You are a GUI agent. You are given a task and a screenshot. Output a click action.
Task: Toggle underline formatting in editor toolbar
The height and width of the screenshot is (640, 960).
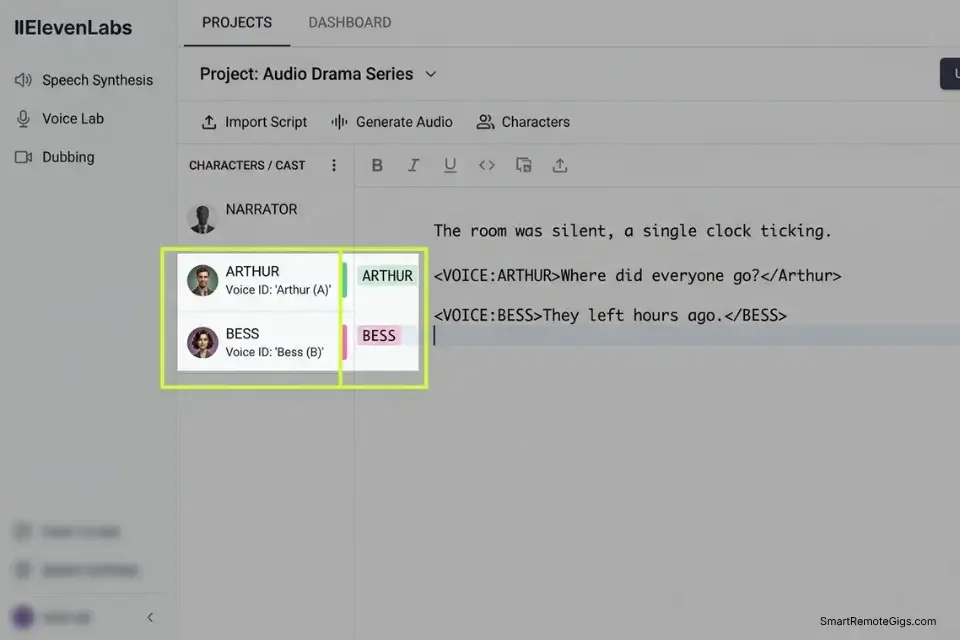tap(450, 165)
